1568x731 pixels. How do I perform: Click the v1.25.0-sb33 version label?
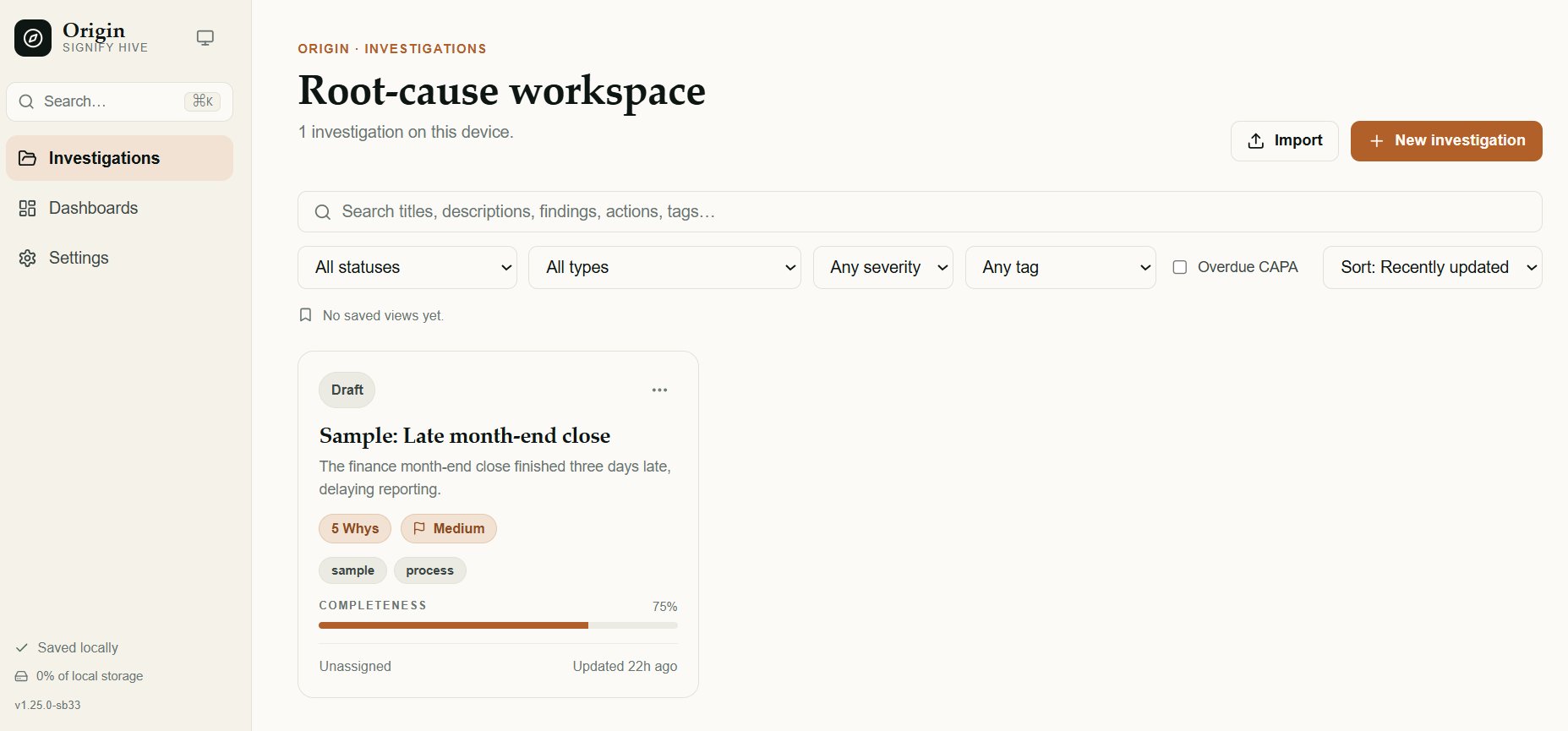click(x=47, y=705)
